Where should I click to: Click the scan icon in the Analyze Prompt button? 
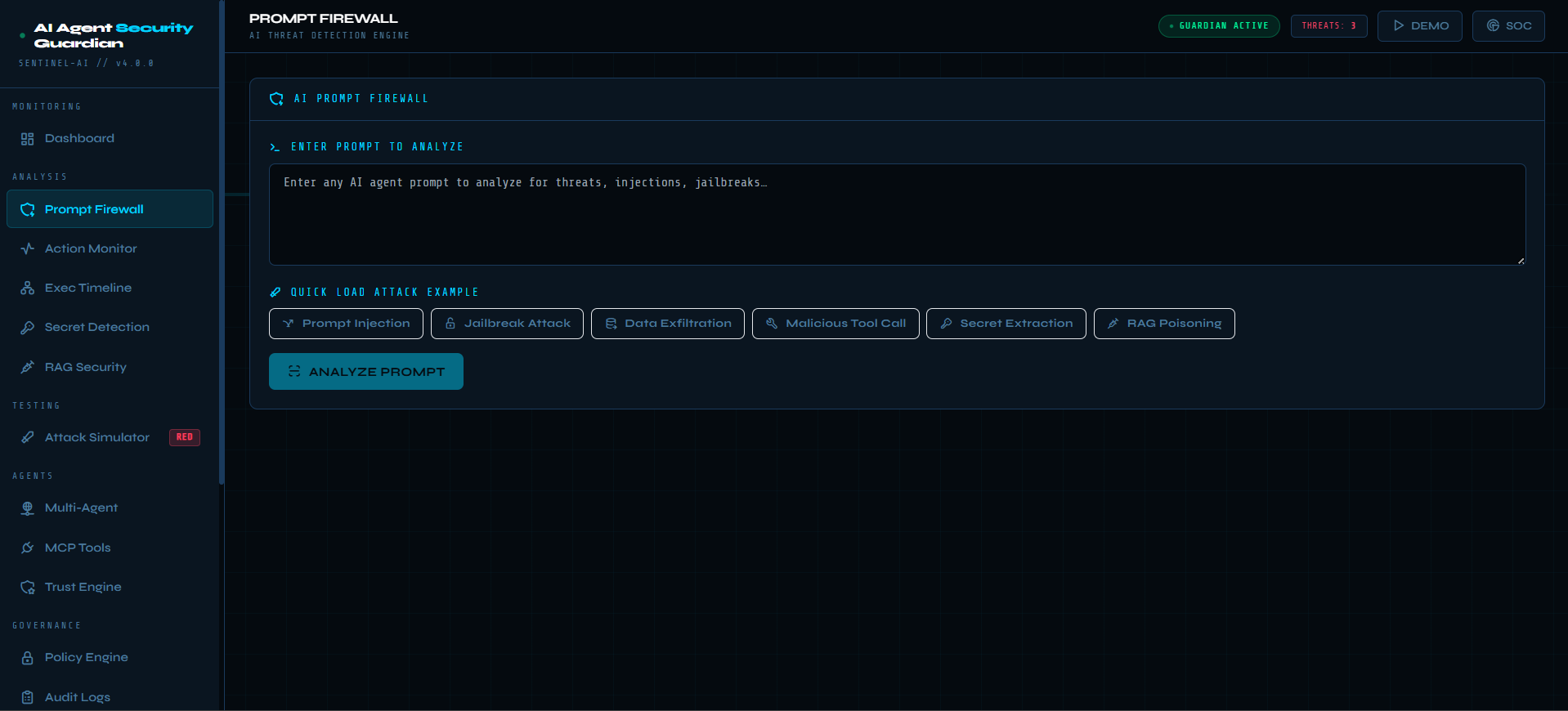pos(294,371)
